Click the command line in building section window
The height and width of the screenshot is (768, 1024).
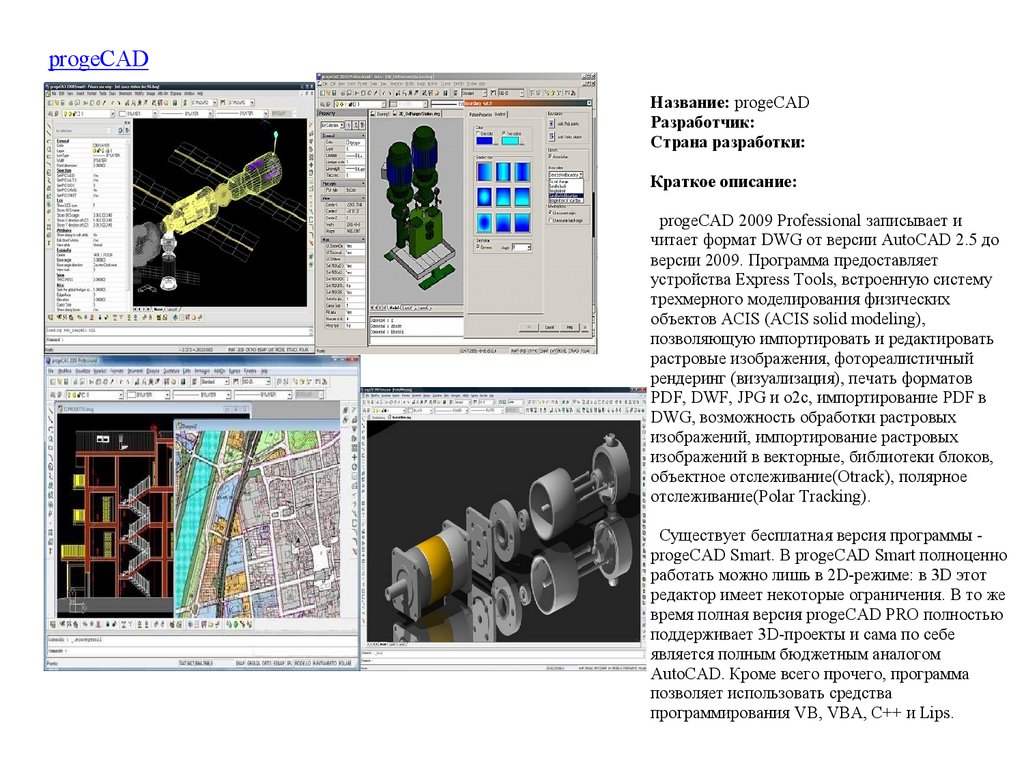(202, 651)
